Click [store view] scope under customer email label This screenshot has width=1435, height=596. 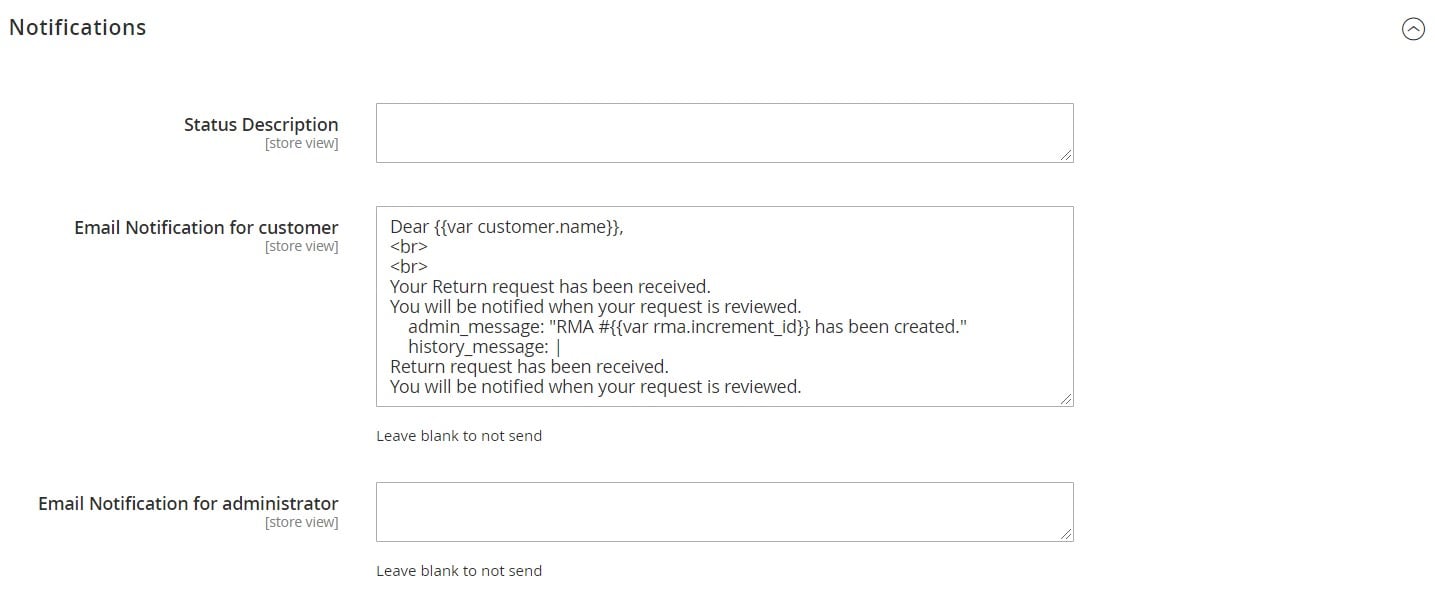point(301,246)
